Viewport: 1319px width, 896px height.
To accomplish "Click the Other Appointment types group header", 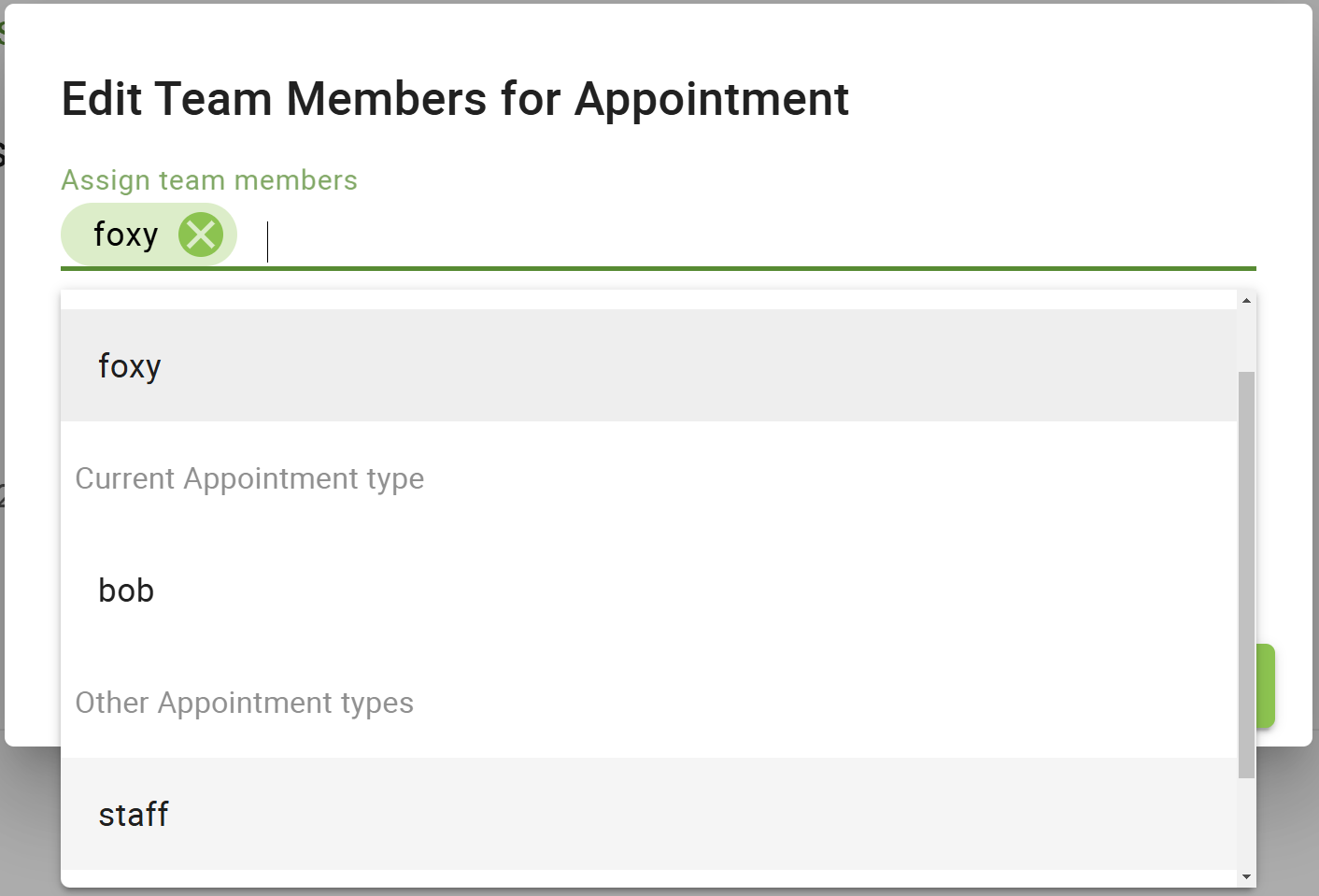I will tap(245, 703).
